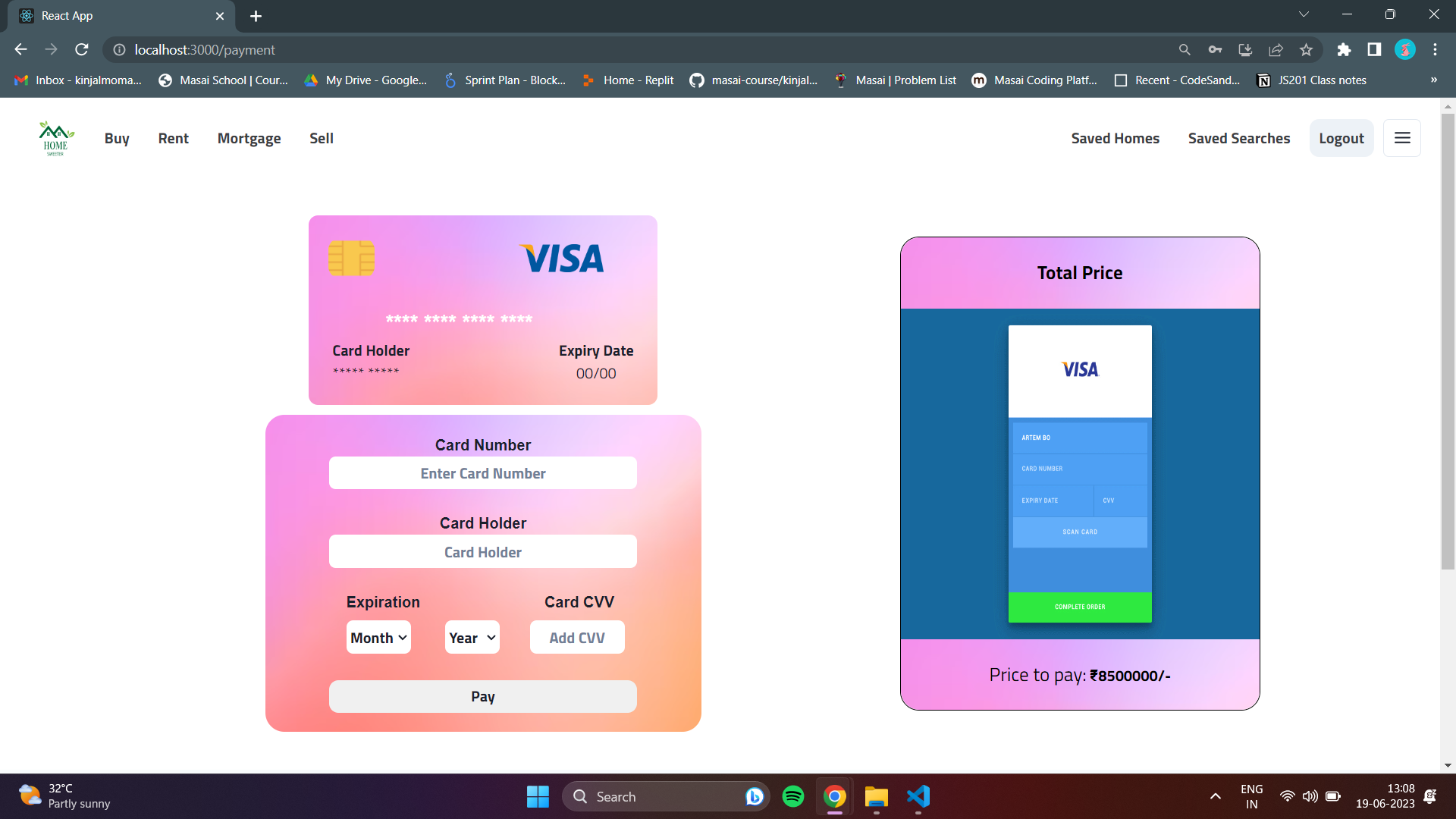Click the page vertical scrollbar

point(1448,341)
